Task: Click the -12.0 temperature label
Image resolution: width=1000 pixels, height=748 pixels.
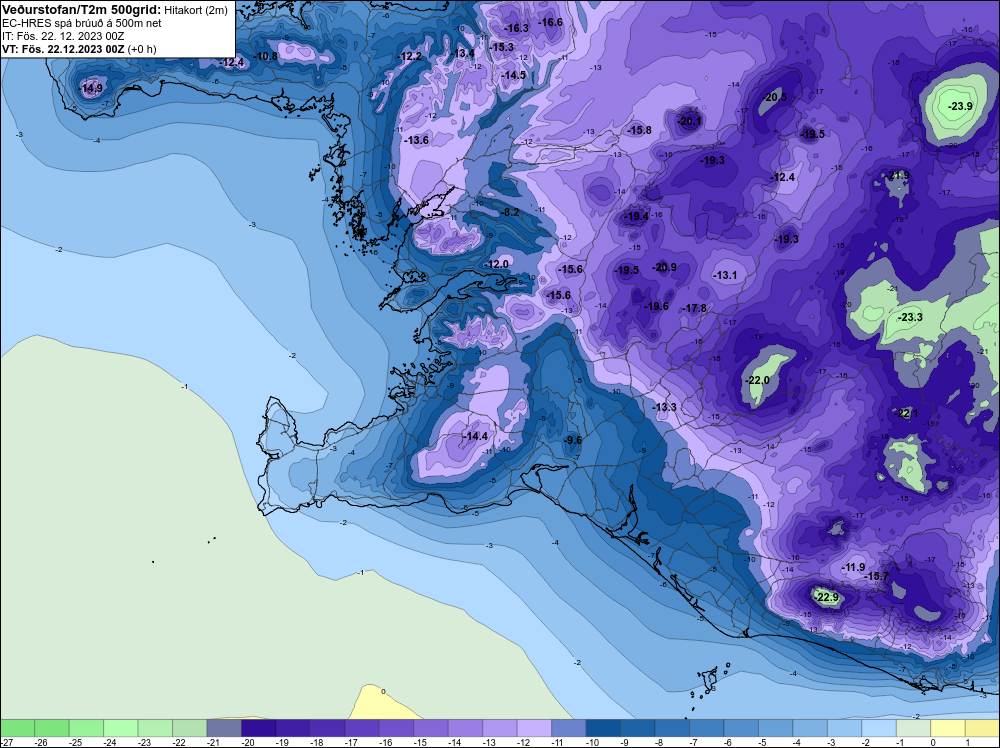Action: [497, 264]
